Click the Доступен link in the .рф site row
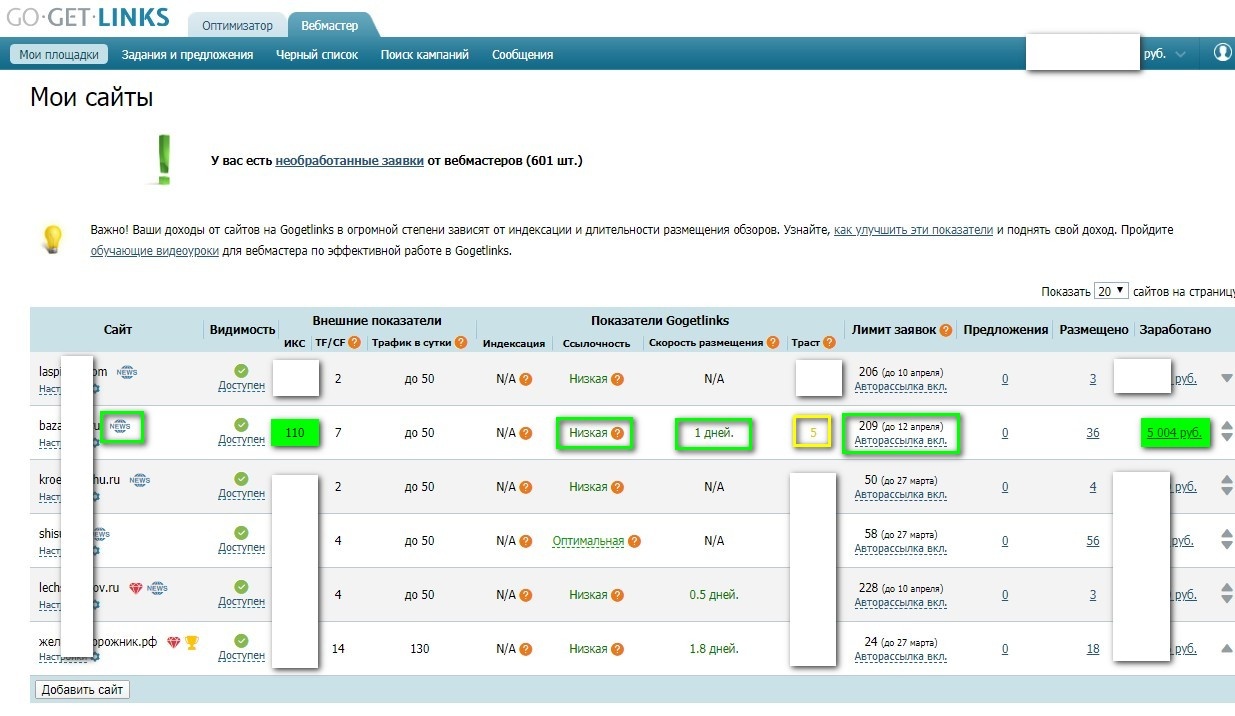 (x=241, y=656)
